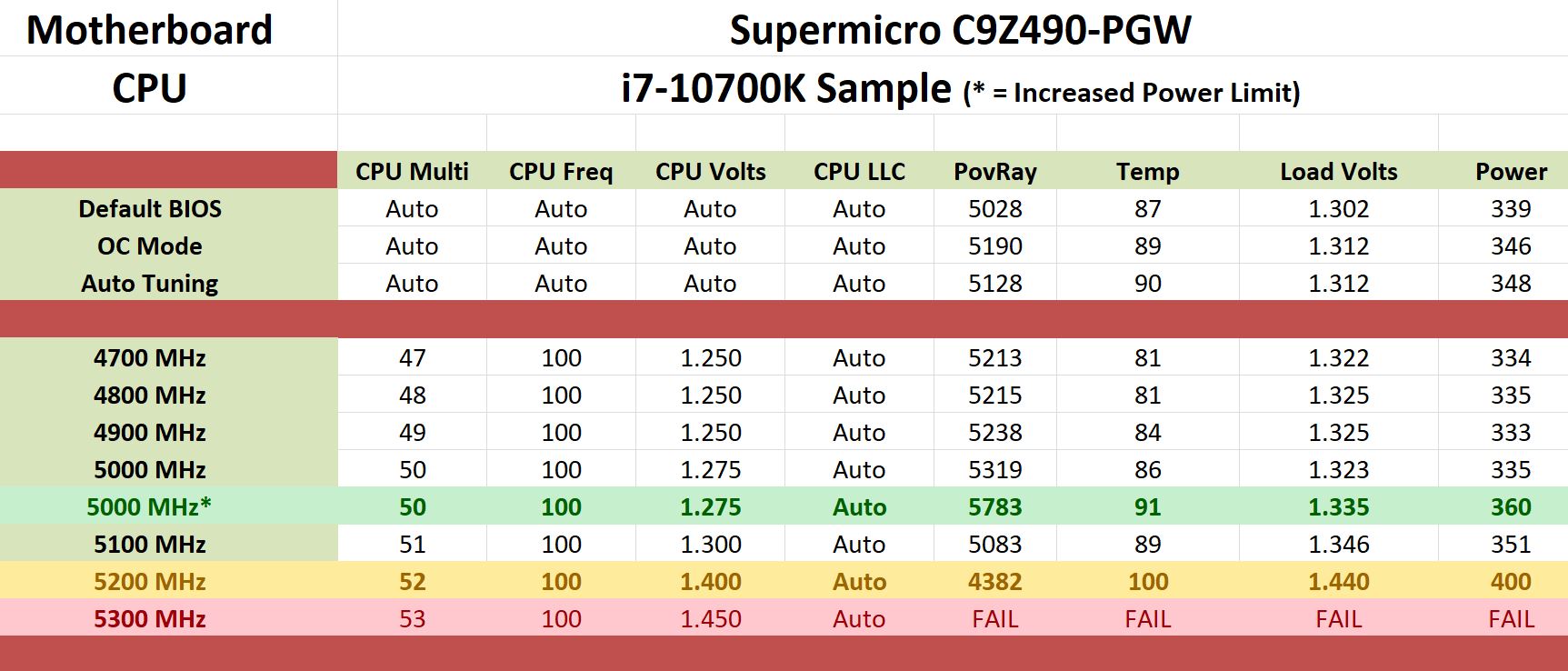
Task: Click the PovRay column header
Action: (x=995, y=171)
